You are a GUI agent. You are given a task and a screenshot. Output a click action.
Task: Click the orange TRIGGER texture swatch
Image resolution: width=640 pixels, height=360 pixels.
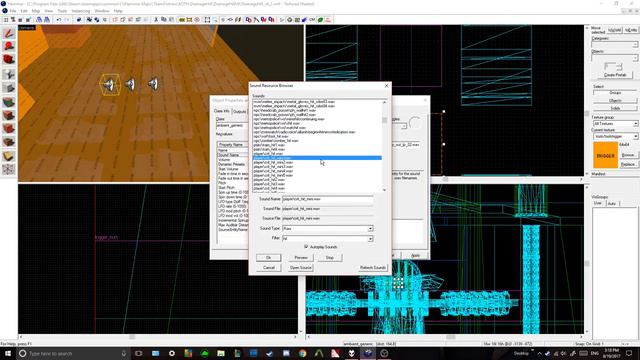[x=605, y=155]
